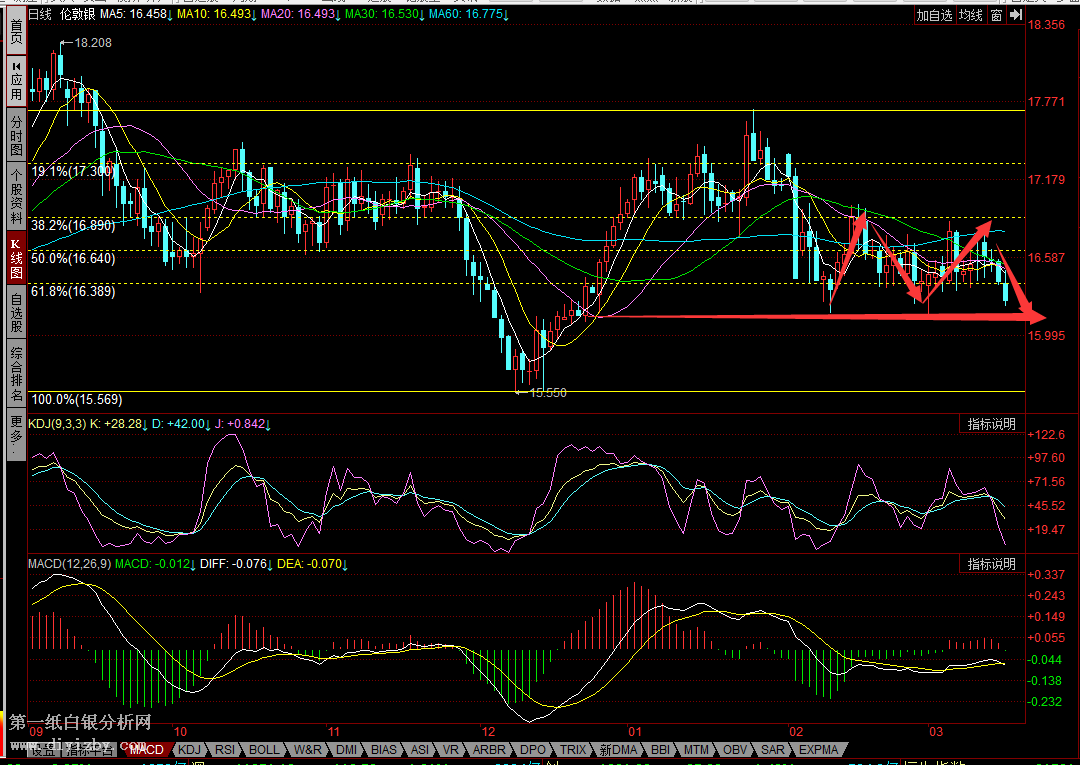
Task: Open the 首页 home sidebar tab
Action: 16,32
